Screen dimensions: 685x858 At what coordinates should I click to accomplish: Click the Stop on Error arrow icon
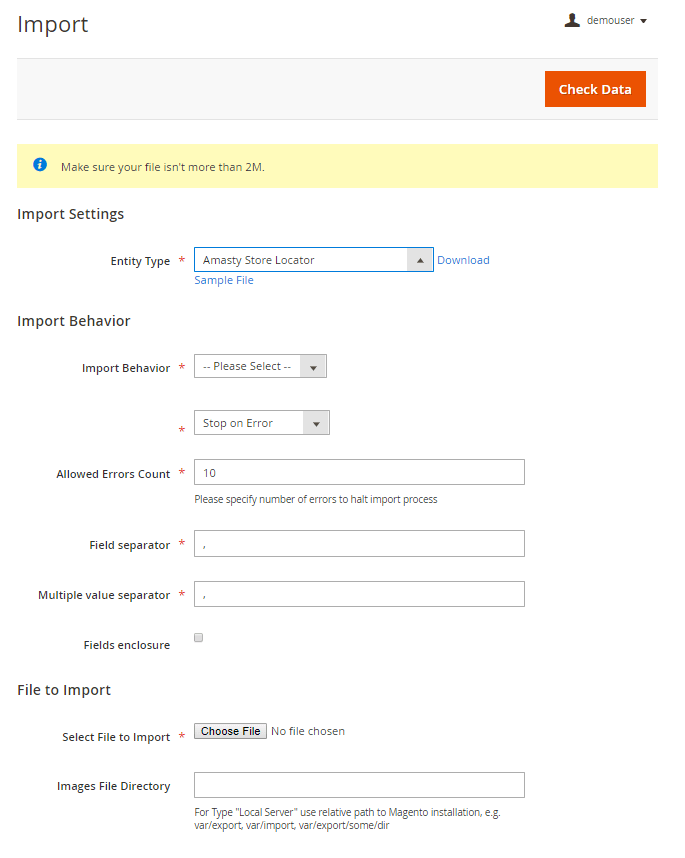[x=316, y=423]
